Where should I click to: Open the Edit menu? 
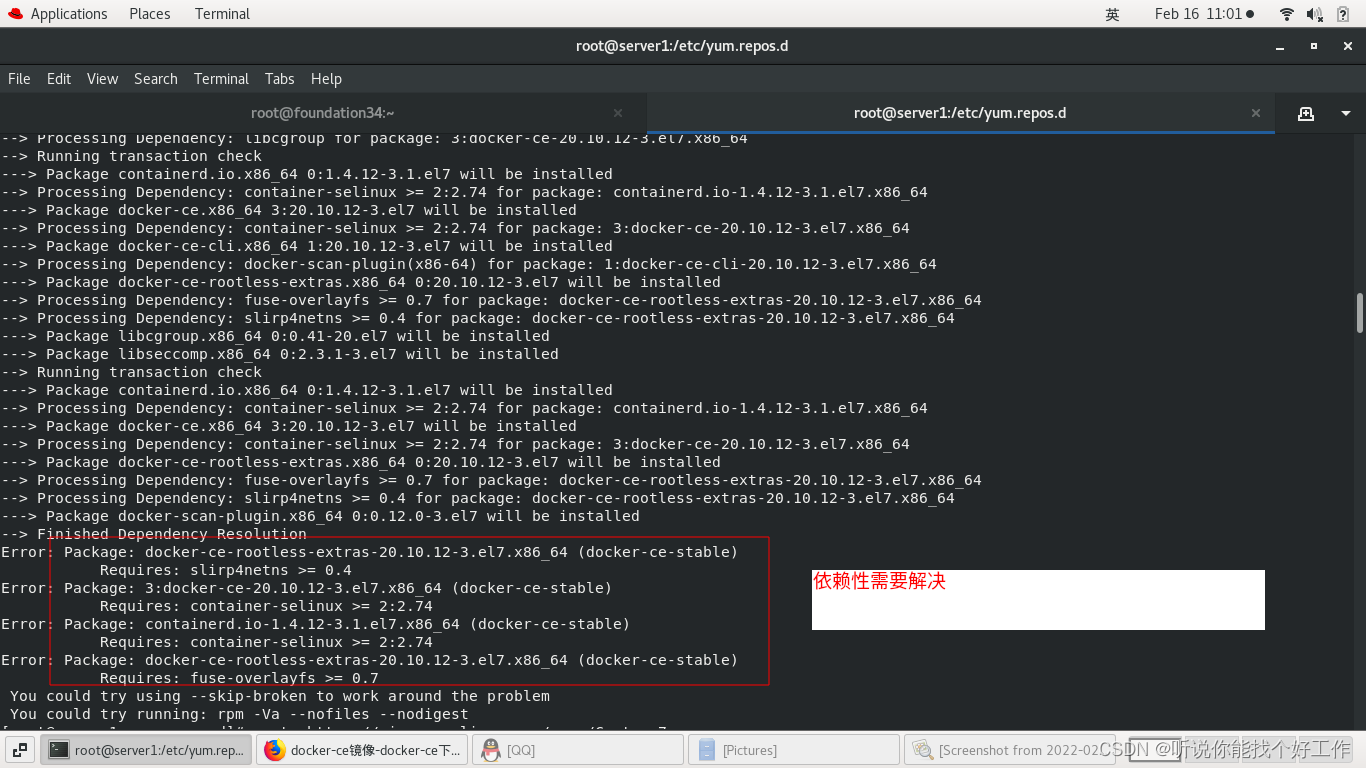coord(59,79)
